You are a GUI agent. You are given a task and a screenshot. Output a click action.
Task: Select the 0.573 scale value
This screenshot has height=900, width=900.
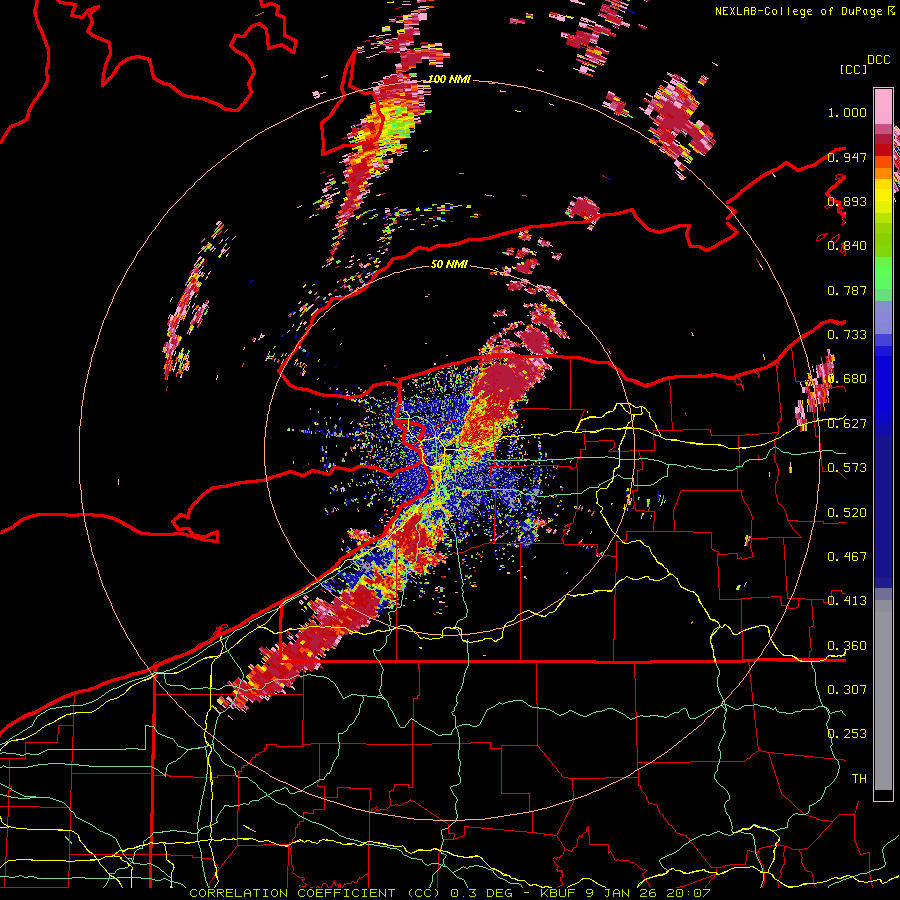[x=847, y=468]
